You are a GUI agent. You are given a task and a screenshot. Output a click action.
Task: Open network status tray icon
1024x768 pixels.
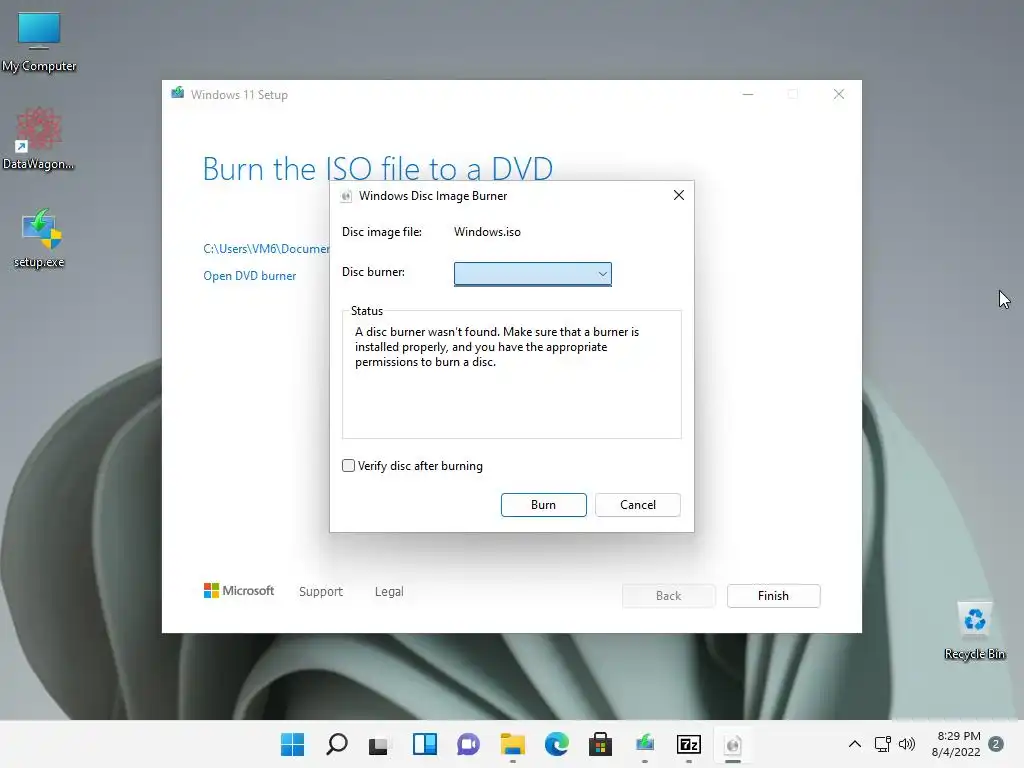point(882,744)
